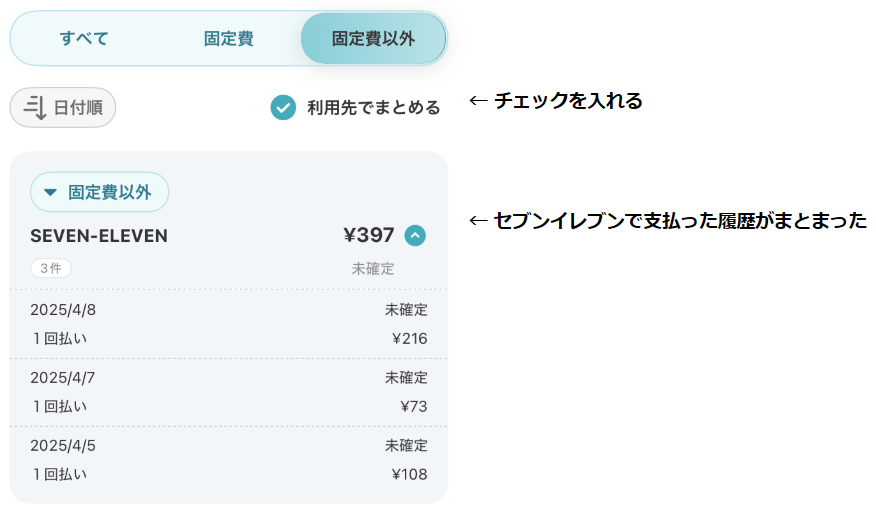Open the 2025/4/7 transaction entry
This screenshot has width=876, height=512.
coord(228,391)
